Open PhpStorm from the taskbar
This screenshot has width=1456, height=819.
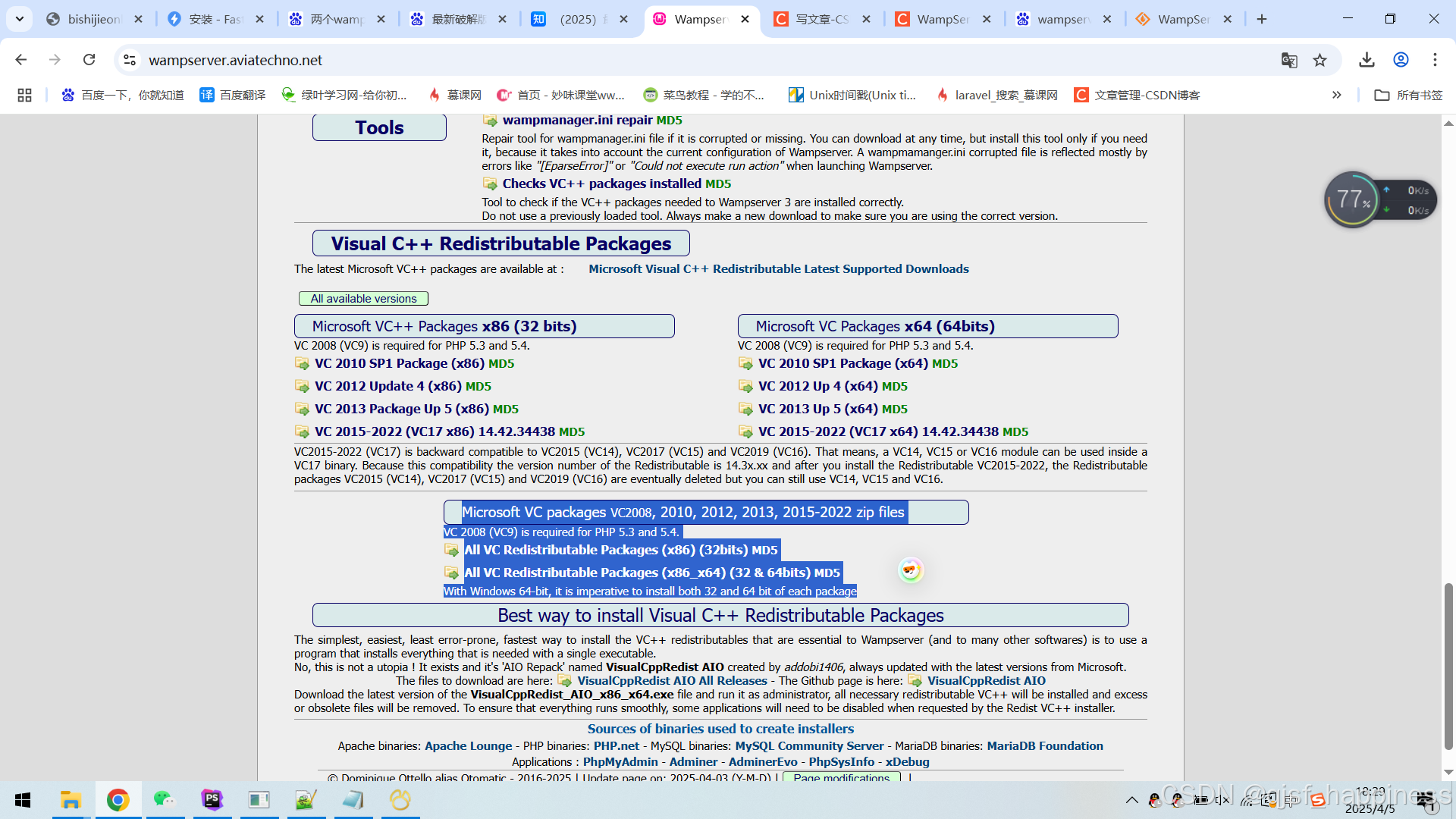click(212, 799)
